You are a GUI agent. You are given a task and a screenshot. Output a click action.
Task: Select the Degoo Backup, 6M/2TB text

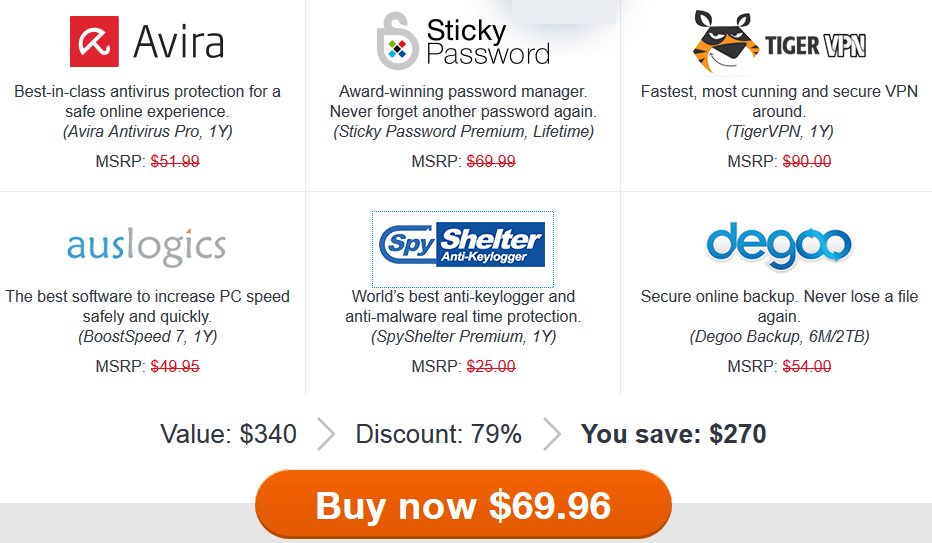(779, 336)
